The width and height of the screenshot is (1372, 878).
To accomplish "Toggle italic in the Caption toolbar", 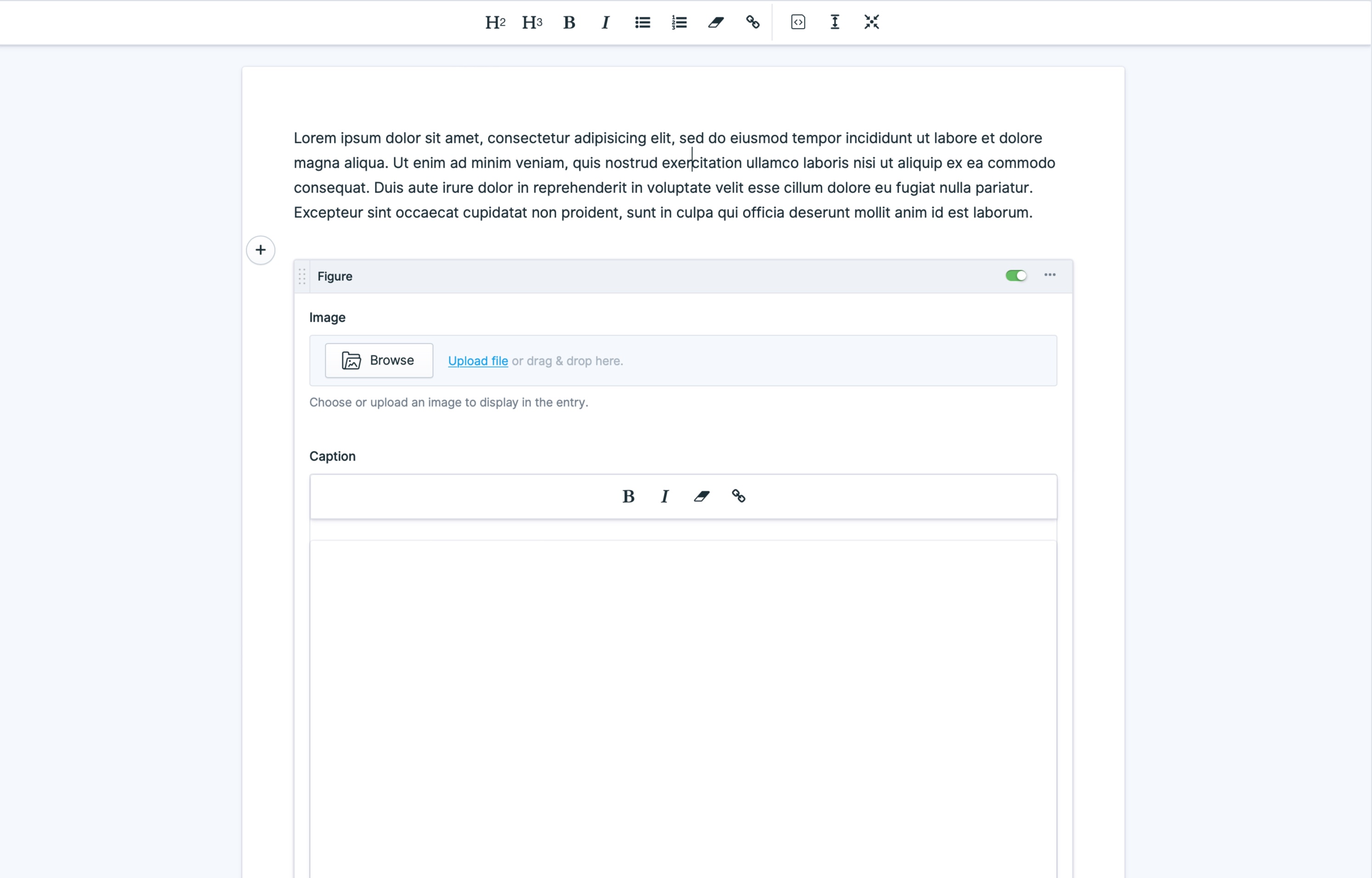I will pos(664,496).
